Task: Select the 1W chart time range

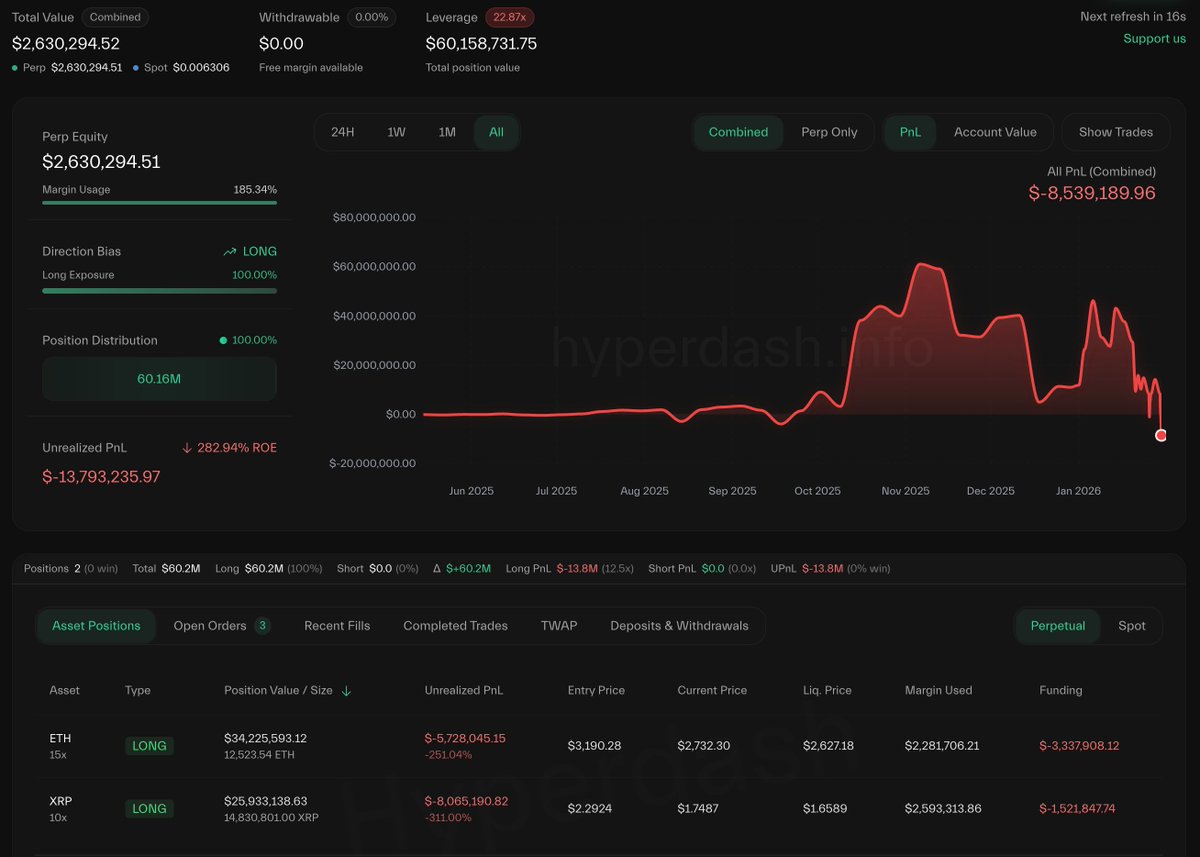Action: (x=396, y=132)
